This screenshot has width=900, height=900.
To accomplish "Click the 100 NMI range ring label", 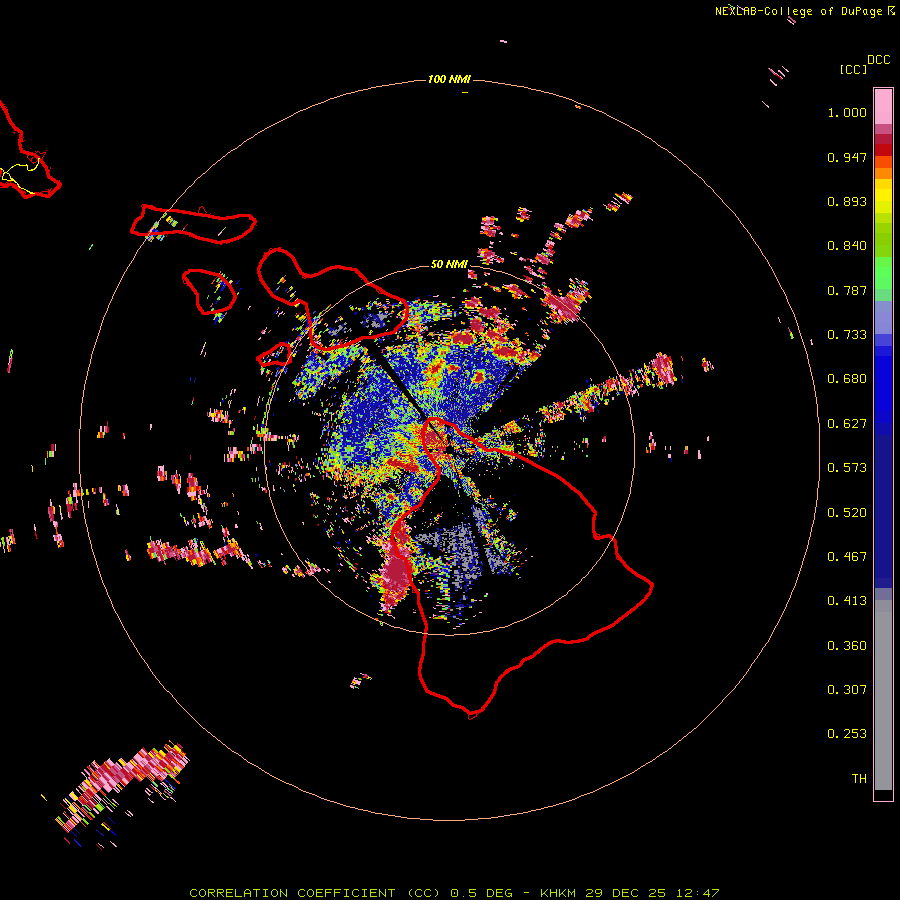I will pos(449,79).
